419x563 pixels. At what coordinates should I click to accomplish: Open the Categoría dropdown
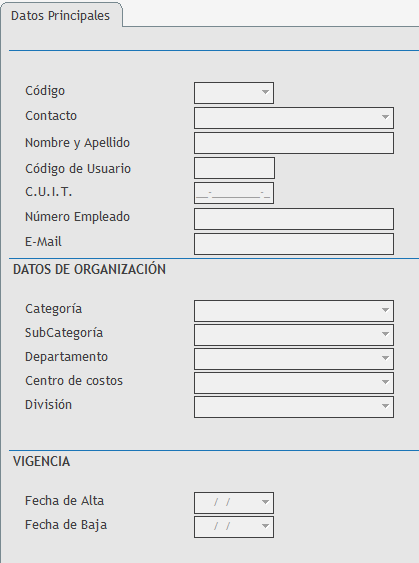point(385,310)
